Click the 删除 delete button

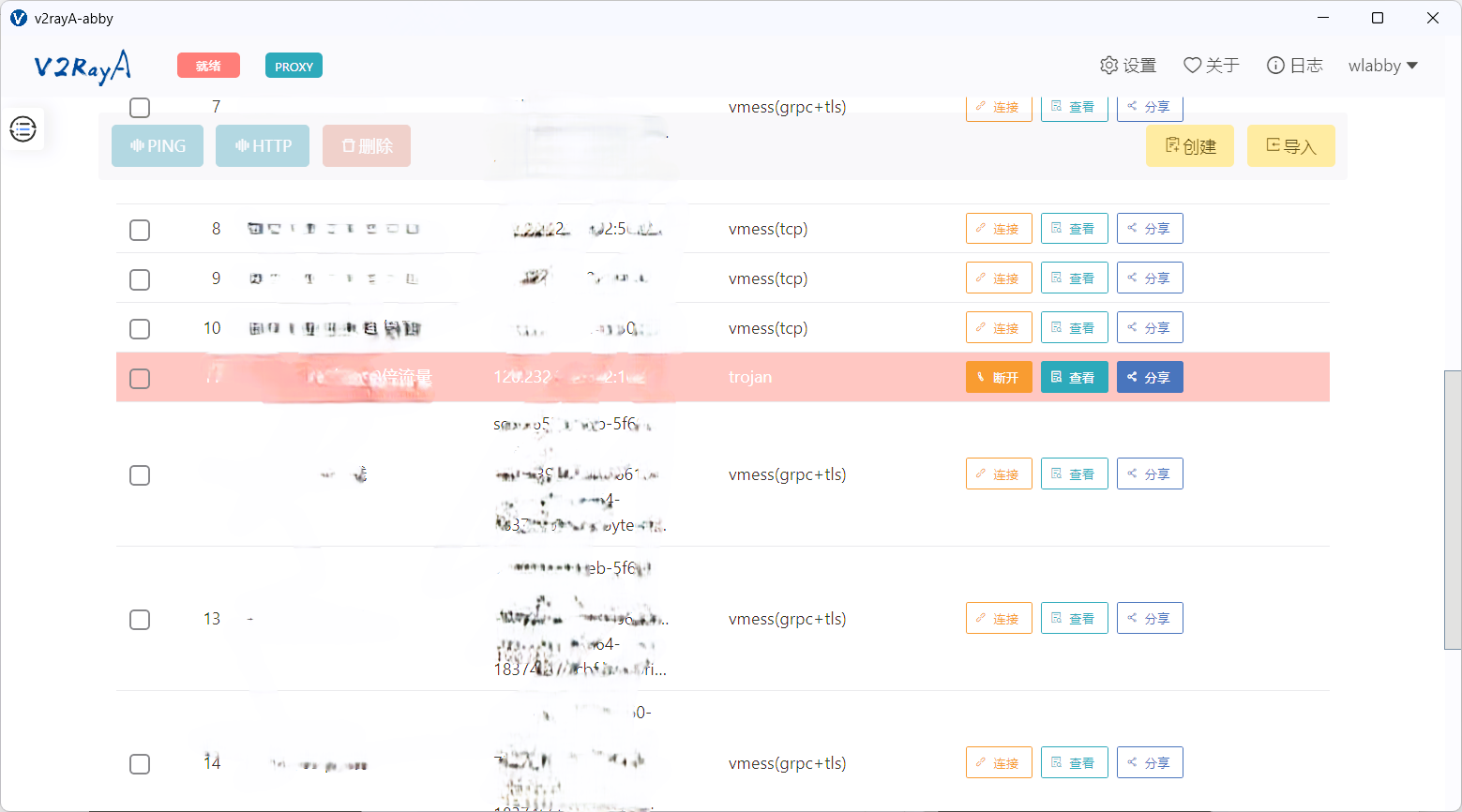click(367, 146)
